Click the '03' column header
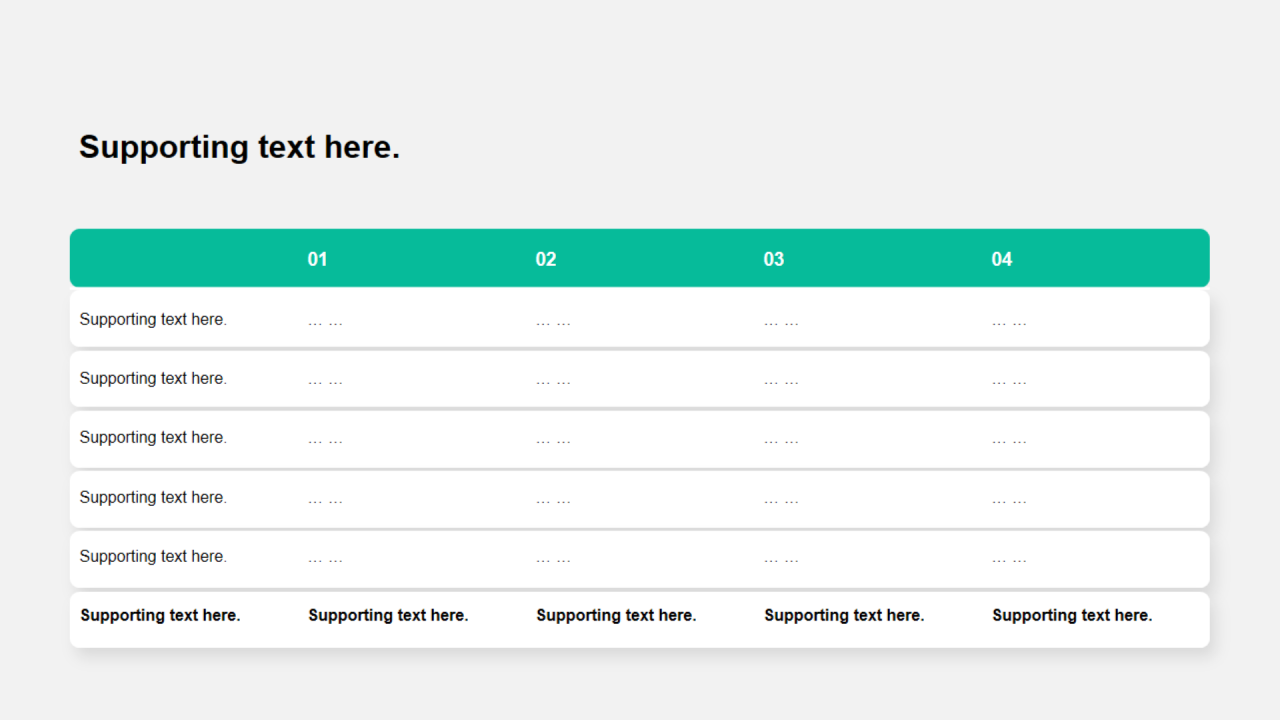The height and width of the screenshot is (720, 1280). (773, 259)
